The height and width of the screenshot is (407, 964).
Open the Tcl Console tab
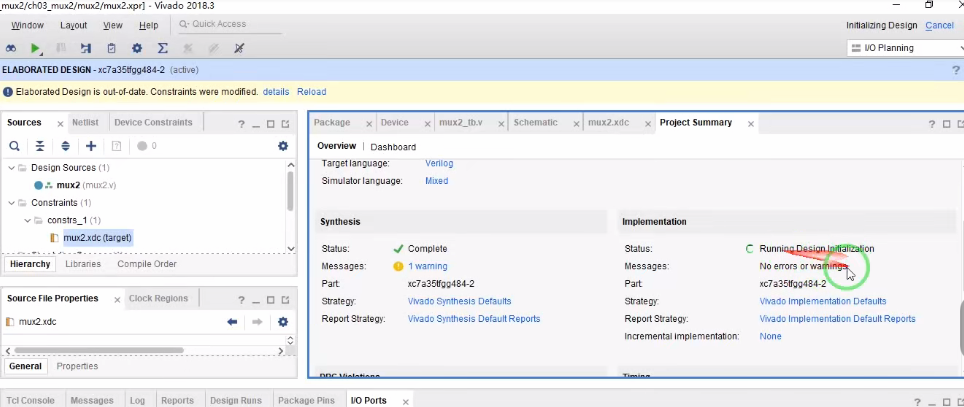click(30, 400)
